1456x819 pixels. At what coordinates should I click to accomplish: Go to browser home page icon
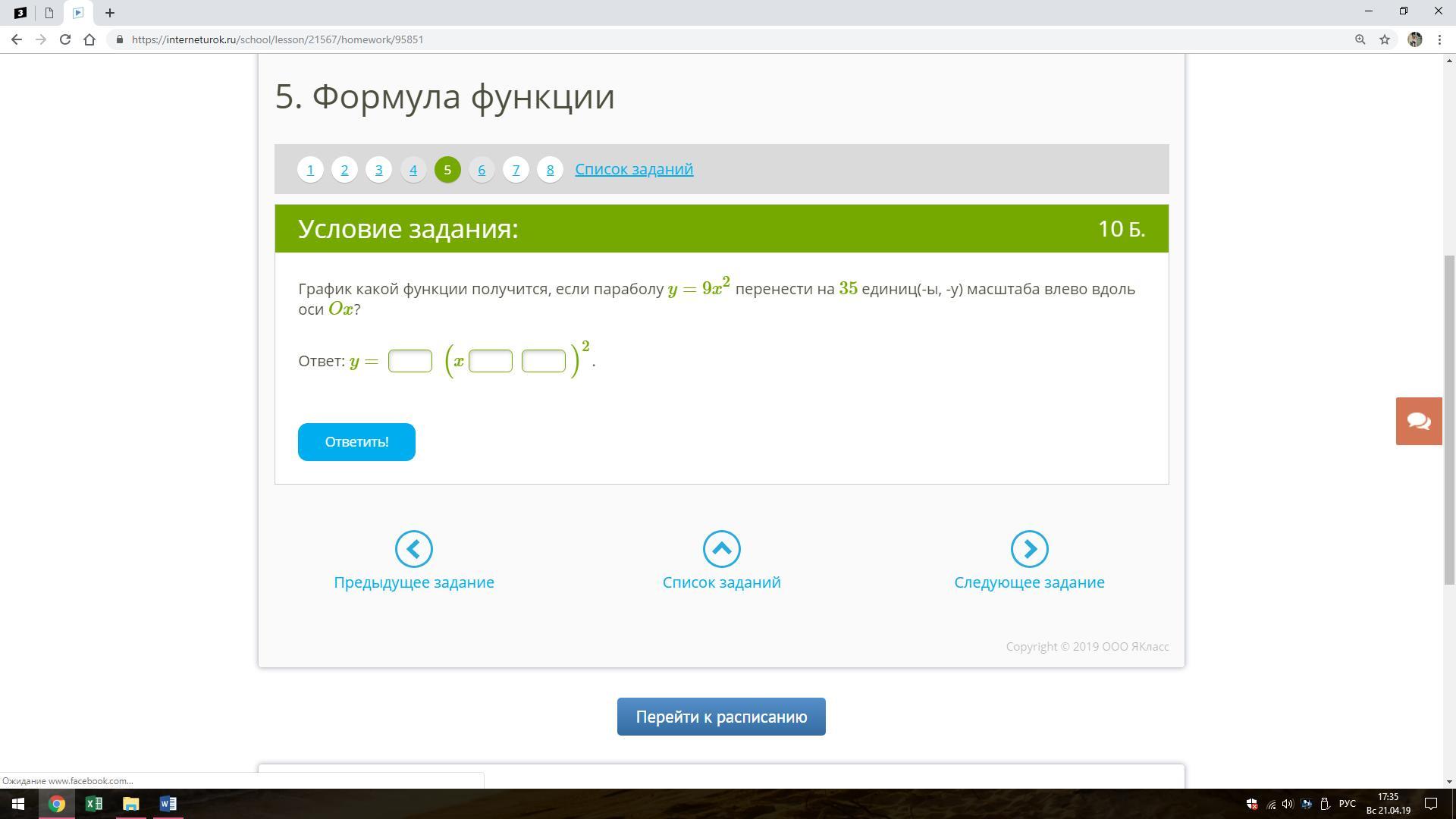pyautogui.click(x=89, y=39)
